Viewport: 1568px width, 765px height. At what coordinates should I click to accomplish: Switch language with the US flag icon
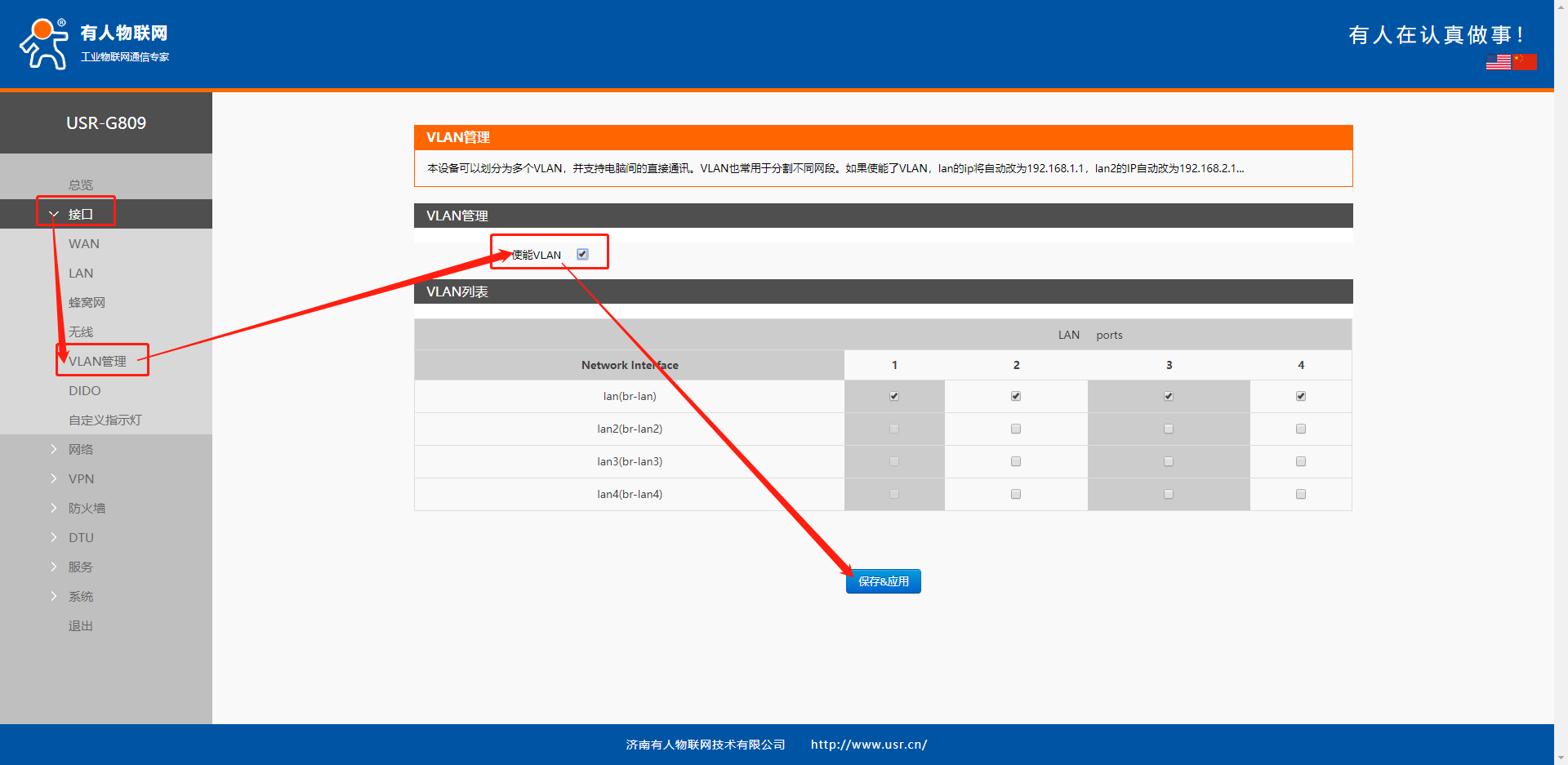coord(1498,62)
